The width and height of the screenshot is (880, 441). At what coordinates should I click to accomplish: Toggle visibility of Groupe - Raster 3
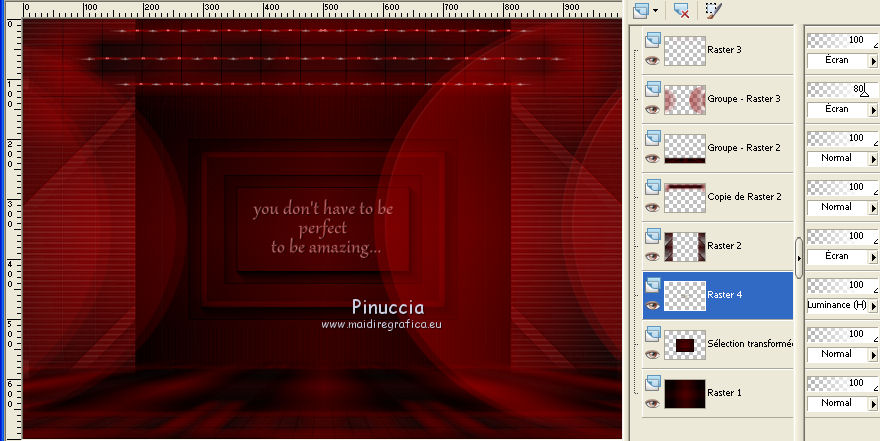point(652,109)
